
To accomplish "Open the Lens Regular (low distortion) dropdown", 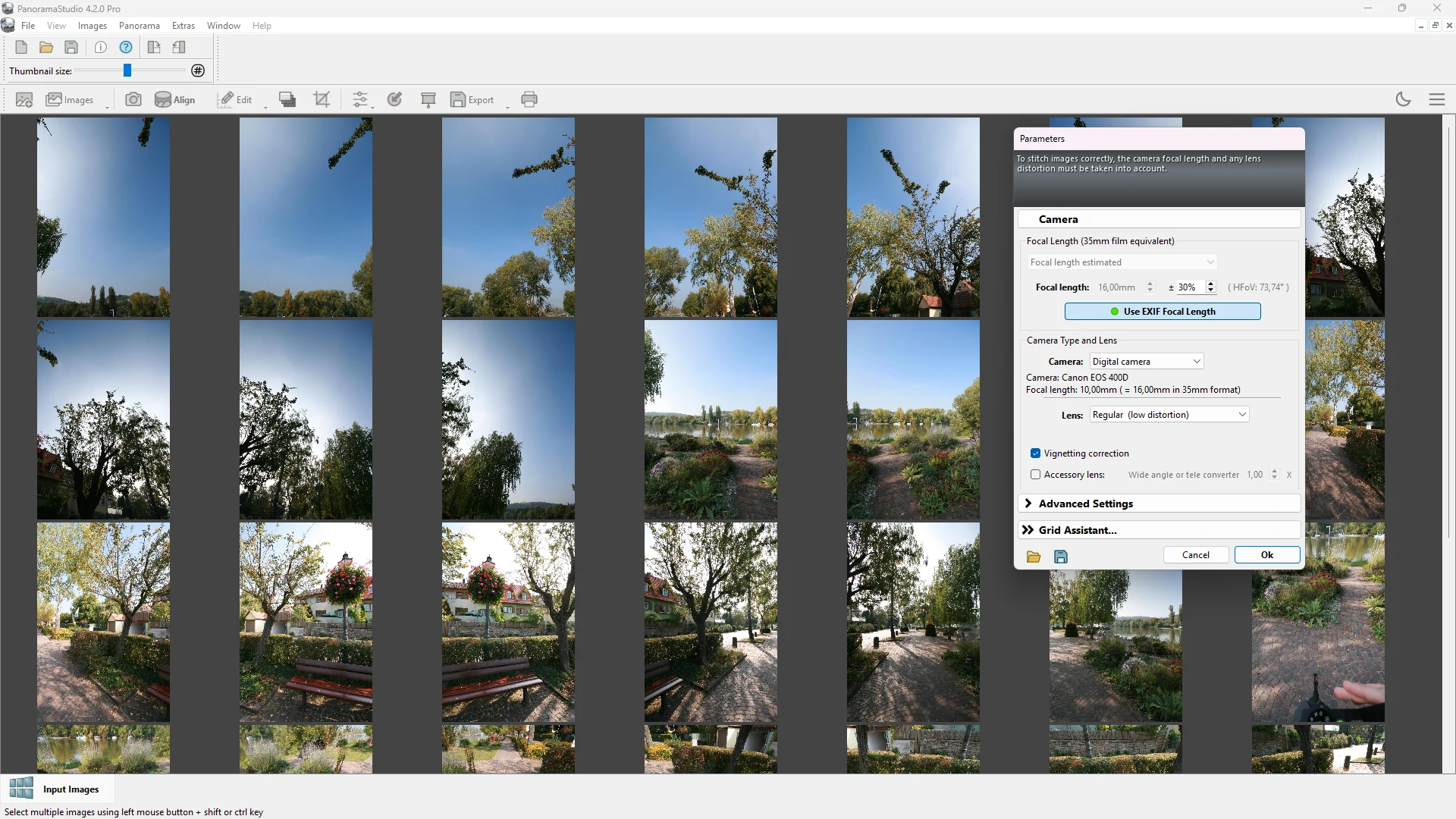I will (x=1169, y=415).
